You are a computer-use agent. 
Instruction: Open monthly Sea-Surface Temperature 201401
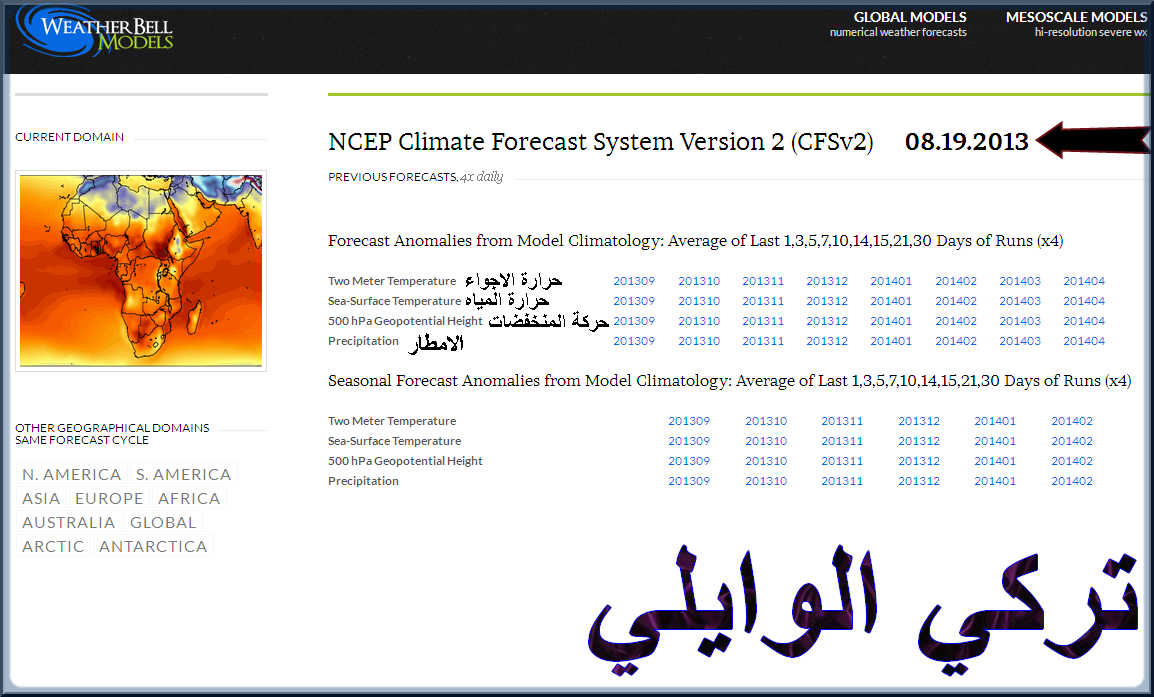891,301
